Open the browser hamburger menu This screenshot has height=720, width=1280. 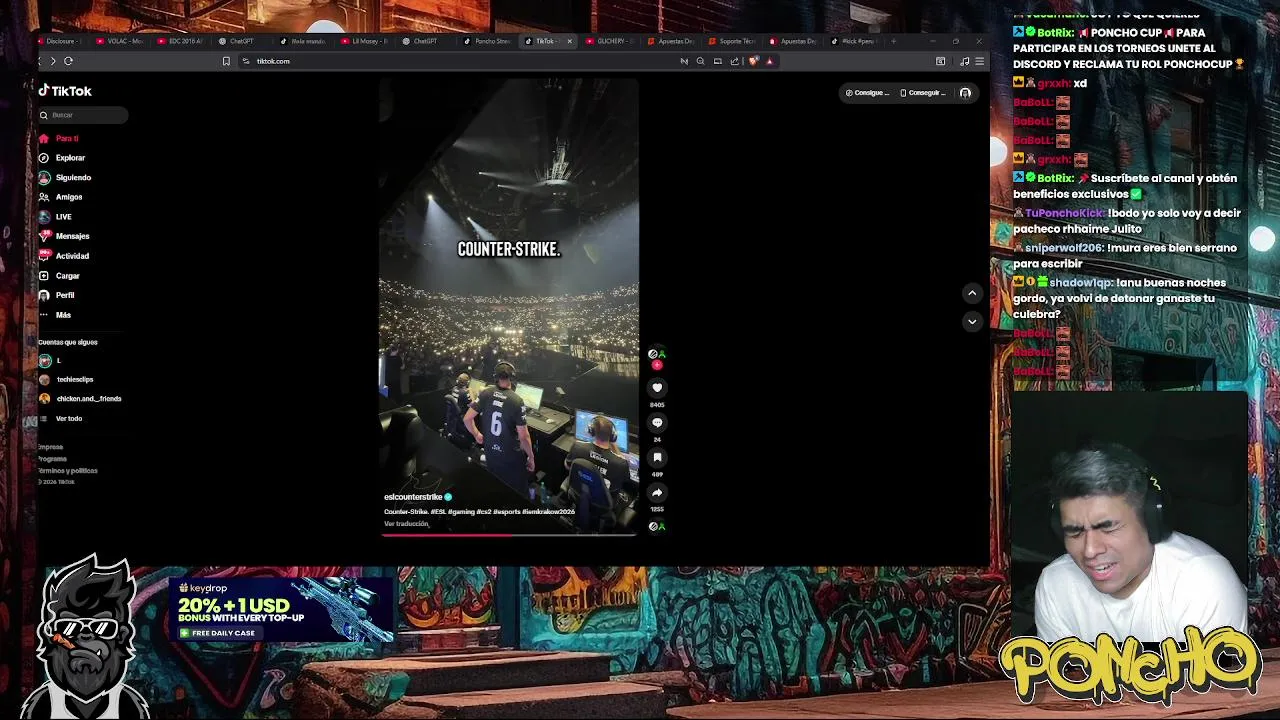coord(980,61)
